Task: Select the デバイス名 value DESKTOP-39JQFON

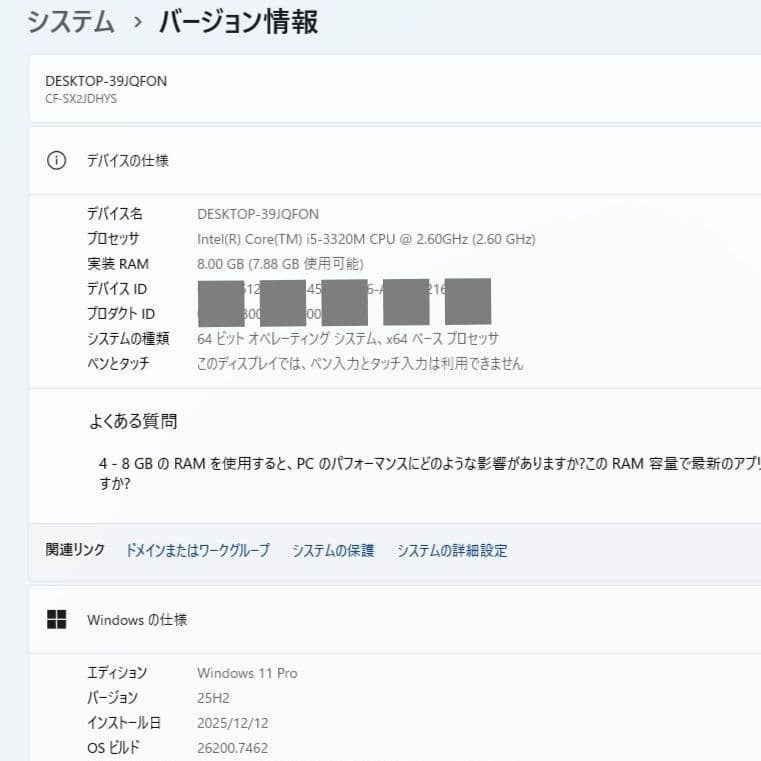Action: (x=258, y=214)
